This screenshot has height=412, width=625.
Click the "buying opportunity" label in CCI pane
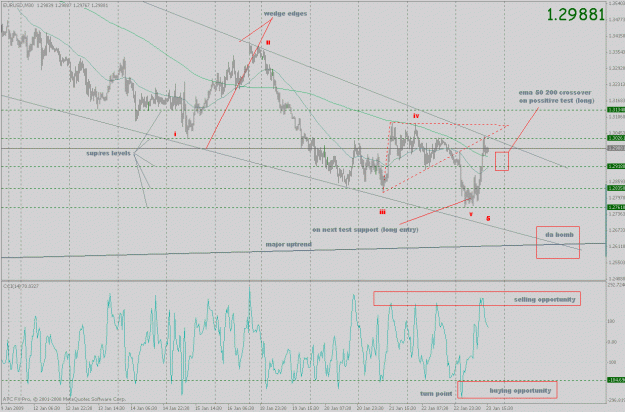520,390
